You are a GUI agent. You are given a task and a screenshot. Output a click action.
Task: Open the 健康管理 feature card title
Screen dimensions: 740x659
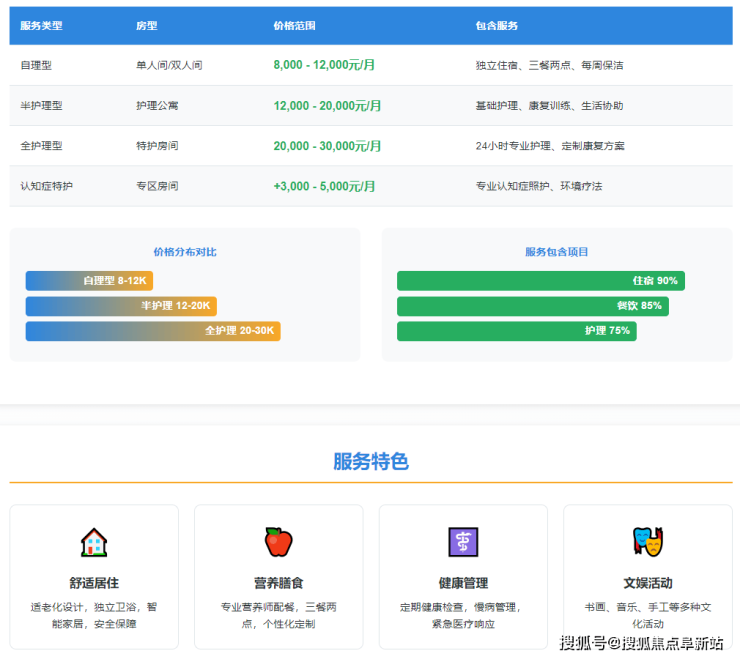tap(463, 583)
